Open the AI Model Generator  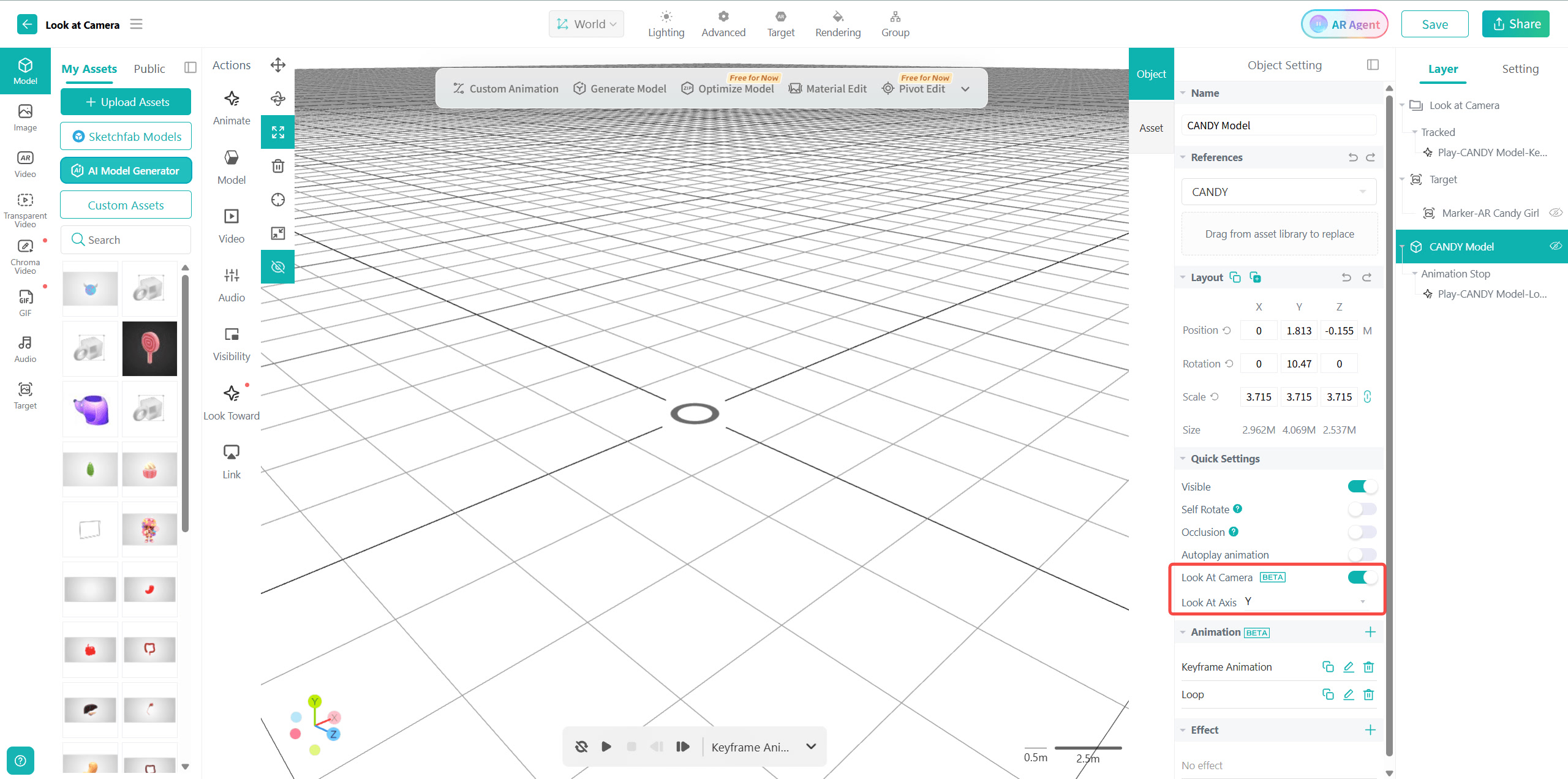pyautogui.click(x=126, y=170)
